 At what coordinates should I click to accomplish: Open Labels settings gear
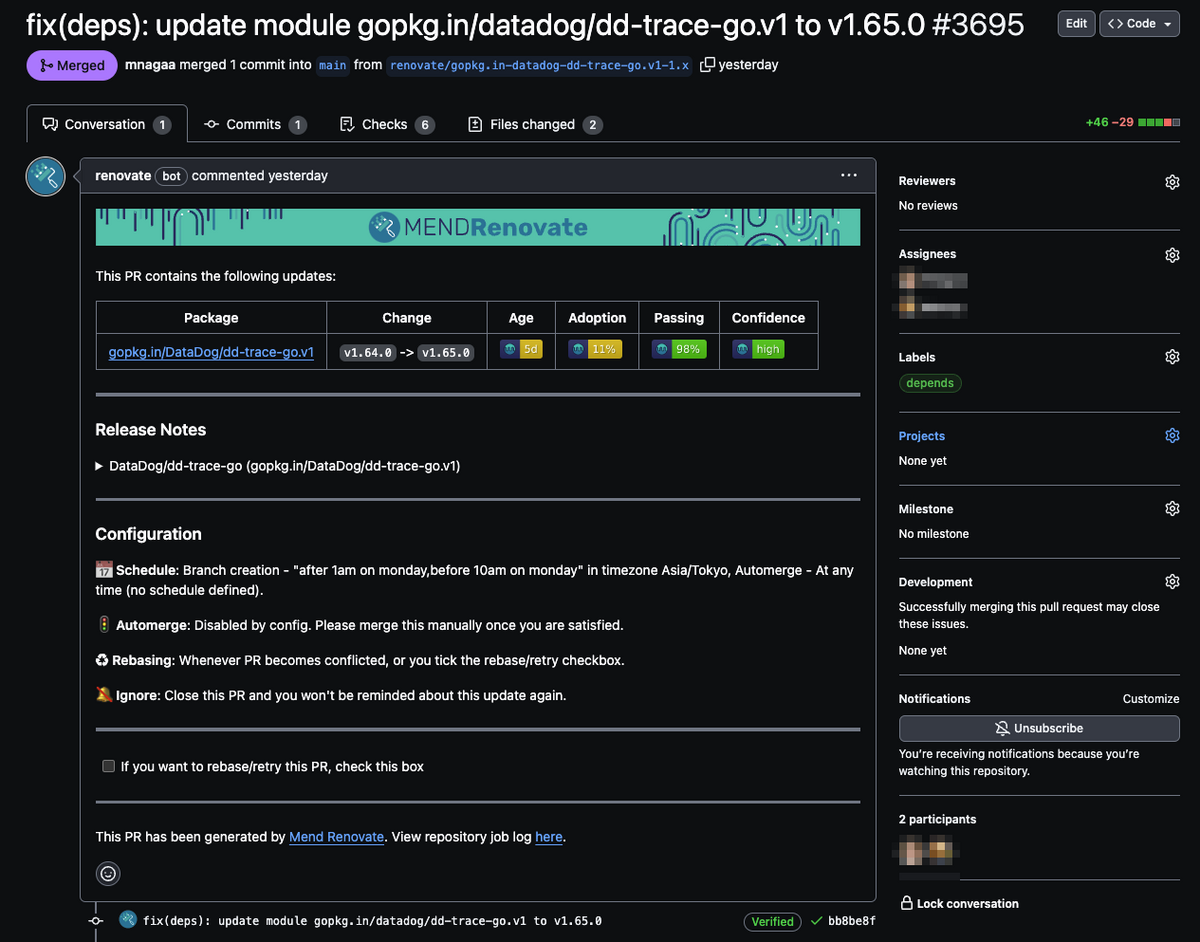pos(1172,357)
